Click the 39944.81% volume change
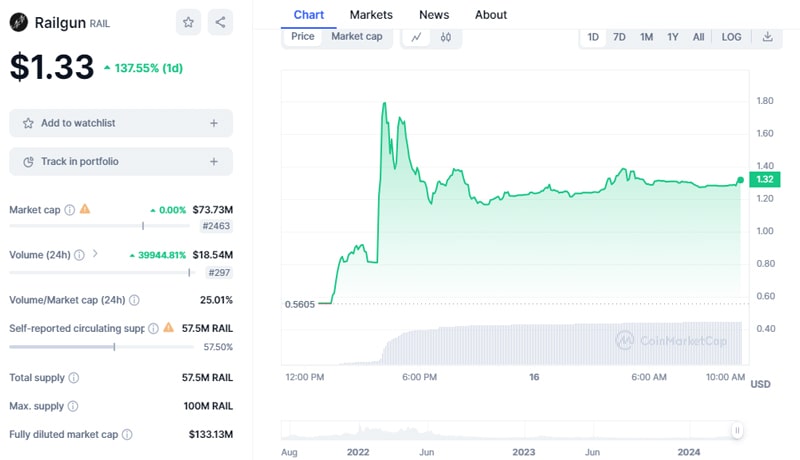This screenshot has height=460, width=800. click(158, 254)
